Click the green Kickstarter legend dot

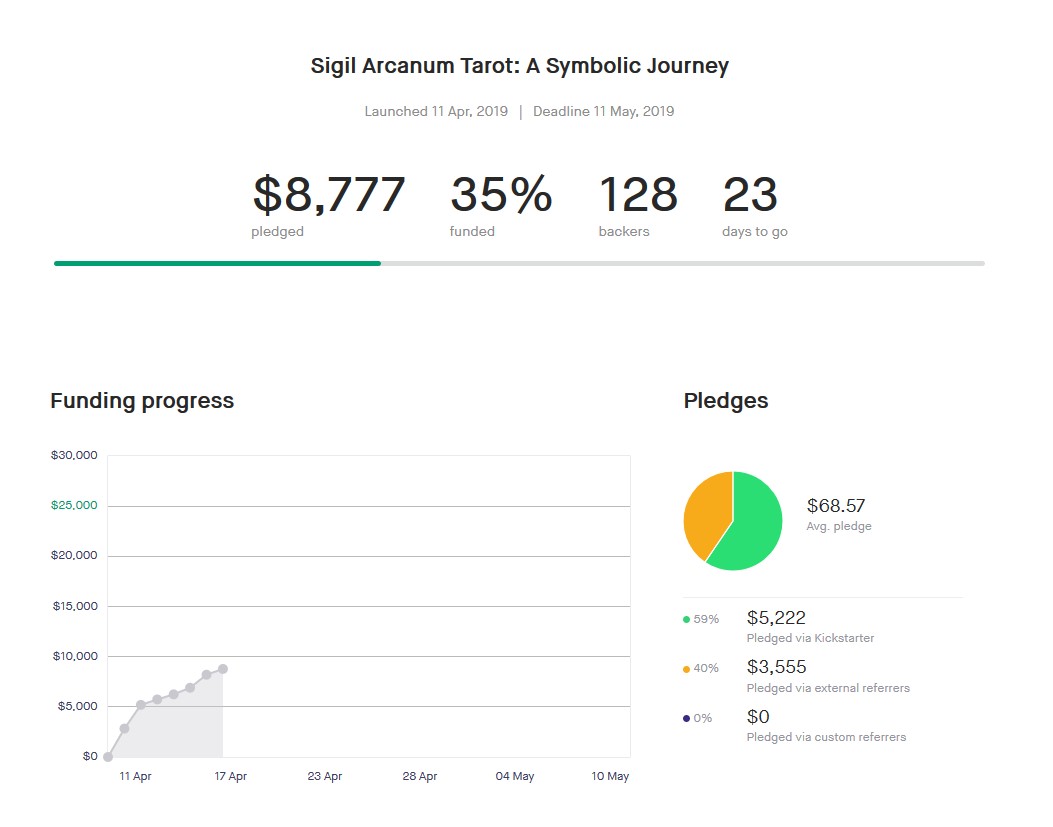coord(687,619)
